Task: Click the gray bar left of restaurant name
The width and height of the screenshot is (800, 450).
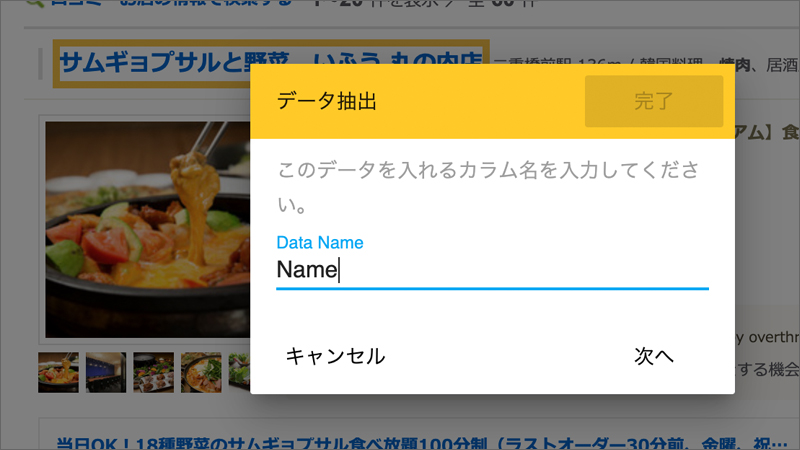Action: coord(40,64)
